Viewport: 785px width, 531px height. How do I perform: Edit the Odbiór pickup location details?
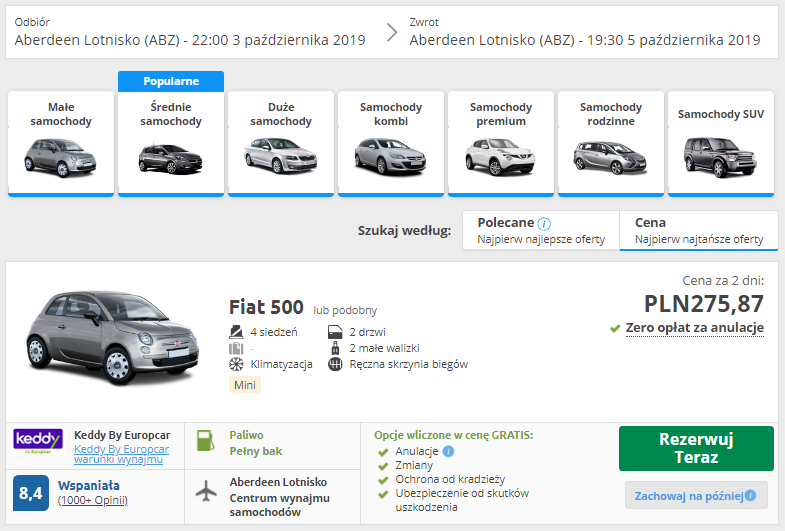coord(190,32)
